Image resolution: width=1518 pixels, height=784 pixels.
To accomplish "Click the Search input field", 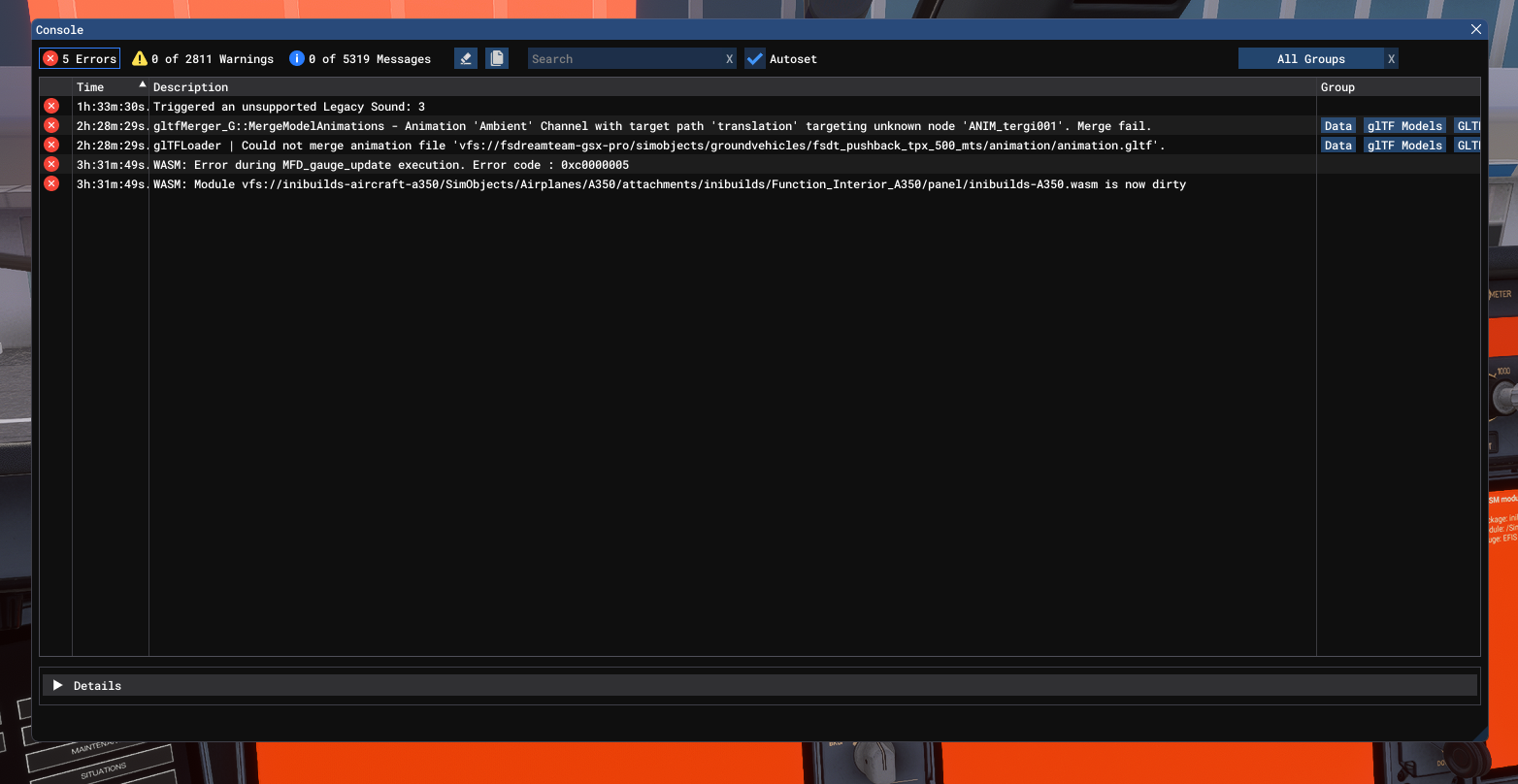I will pyautogui.click(x=625, y=59).
